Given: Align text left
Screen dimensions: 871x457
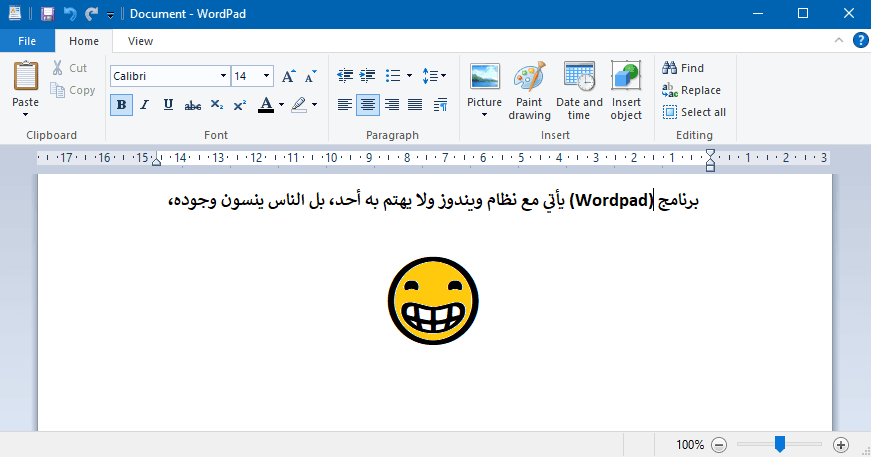Looking at the screenshot, I should (x=344, y=105).
